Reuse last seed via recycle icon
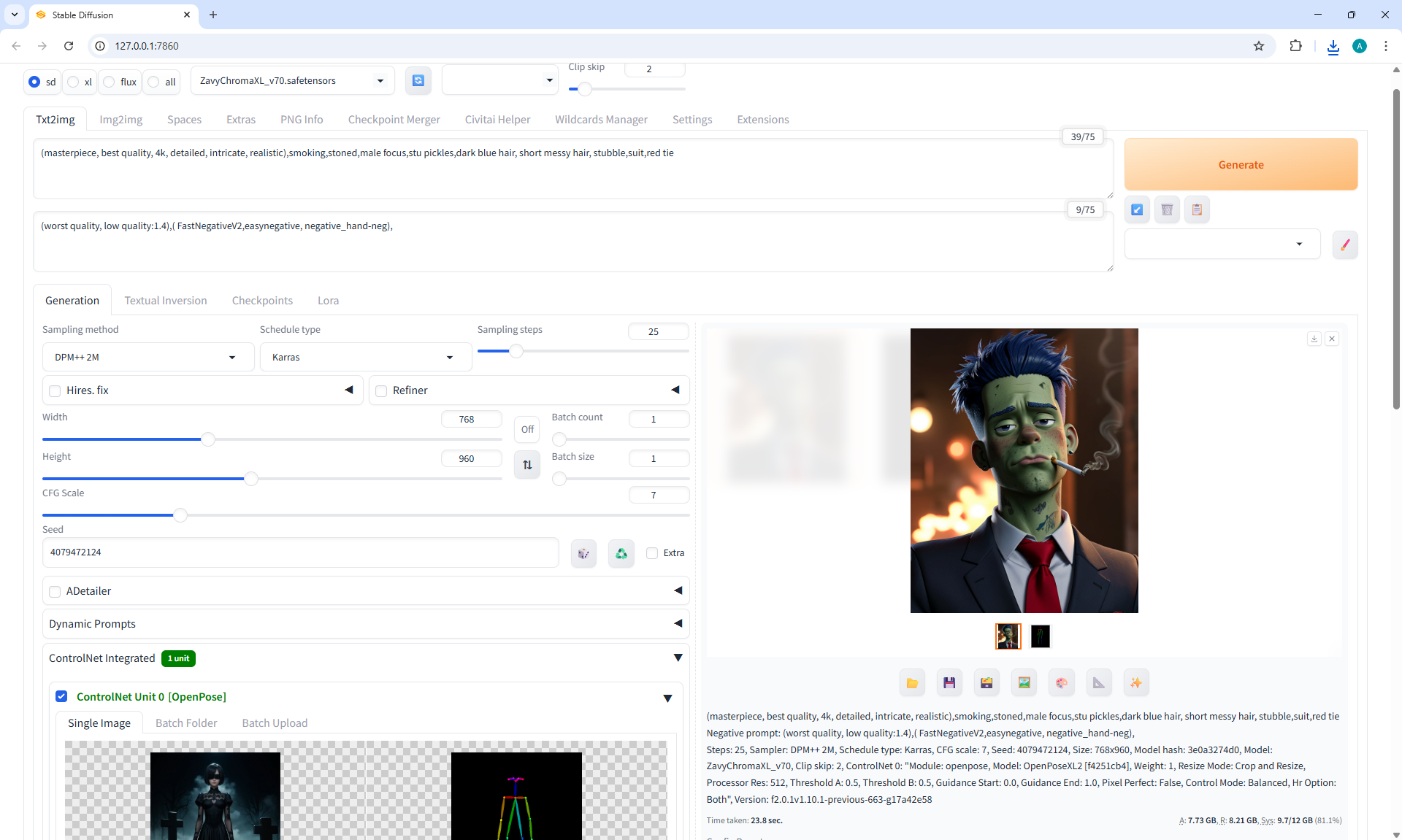Image resolution: width=1402 pixels, height=840 pixels. 621,553
